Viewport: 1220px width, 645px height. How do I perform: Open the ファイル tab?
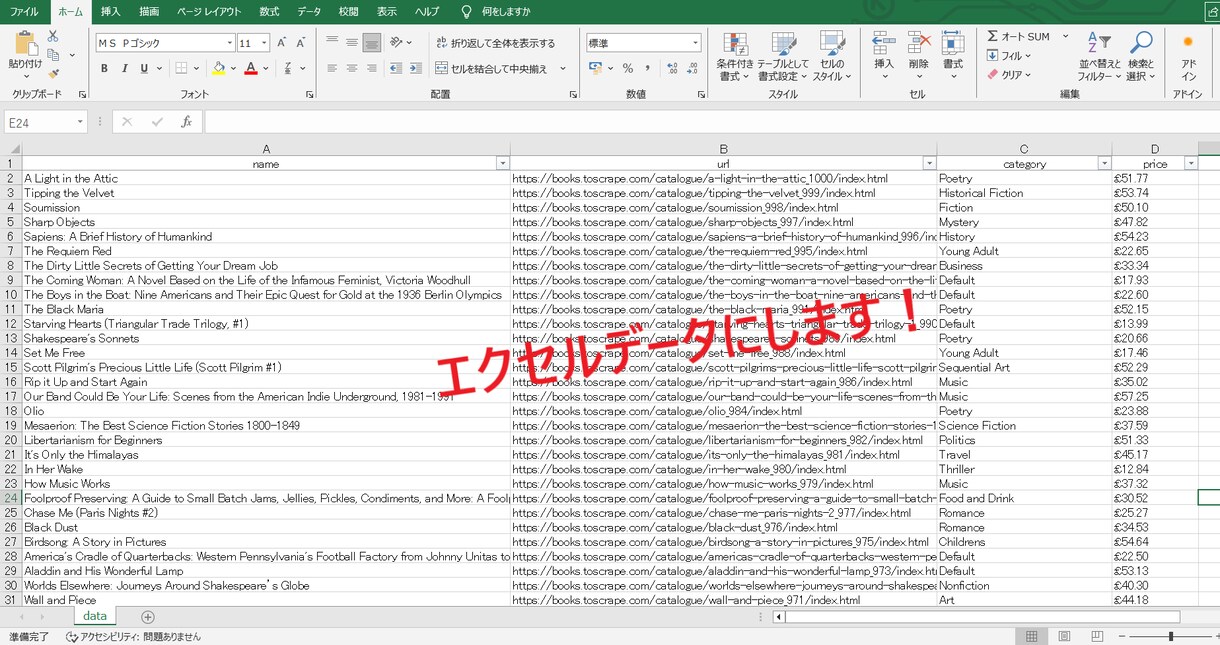click(24, 12)
